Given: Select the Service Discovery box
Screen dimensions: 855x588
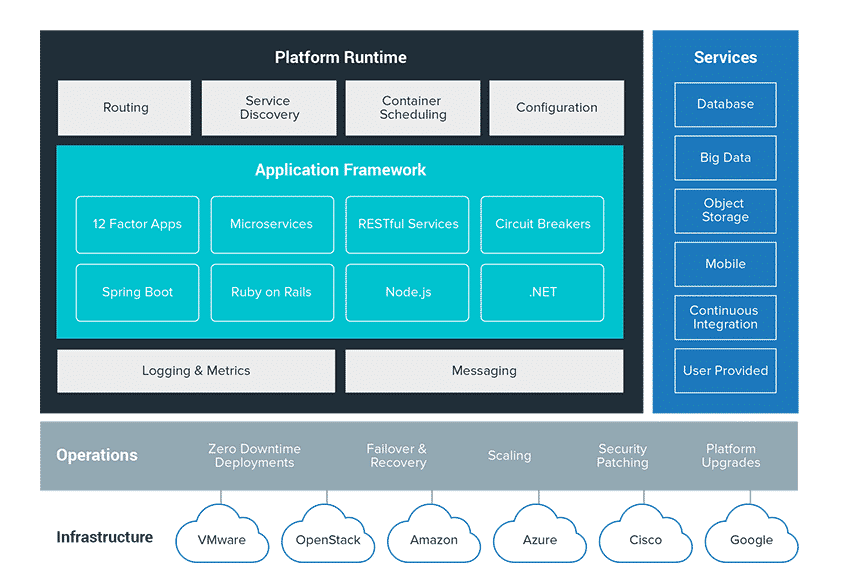Looking at the screenshot, I should [x=268, y=108].
